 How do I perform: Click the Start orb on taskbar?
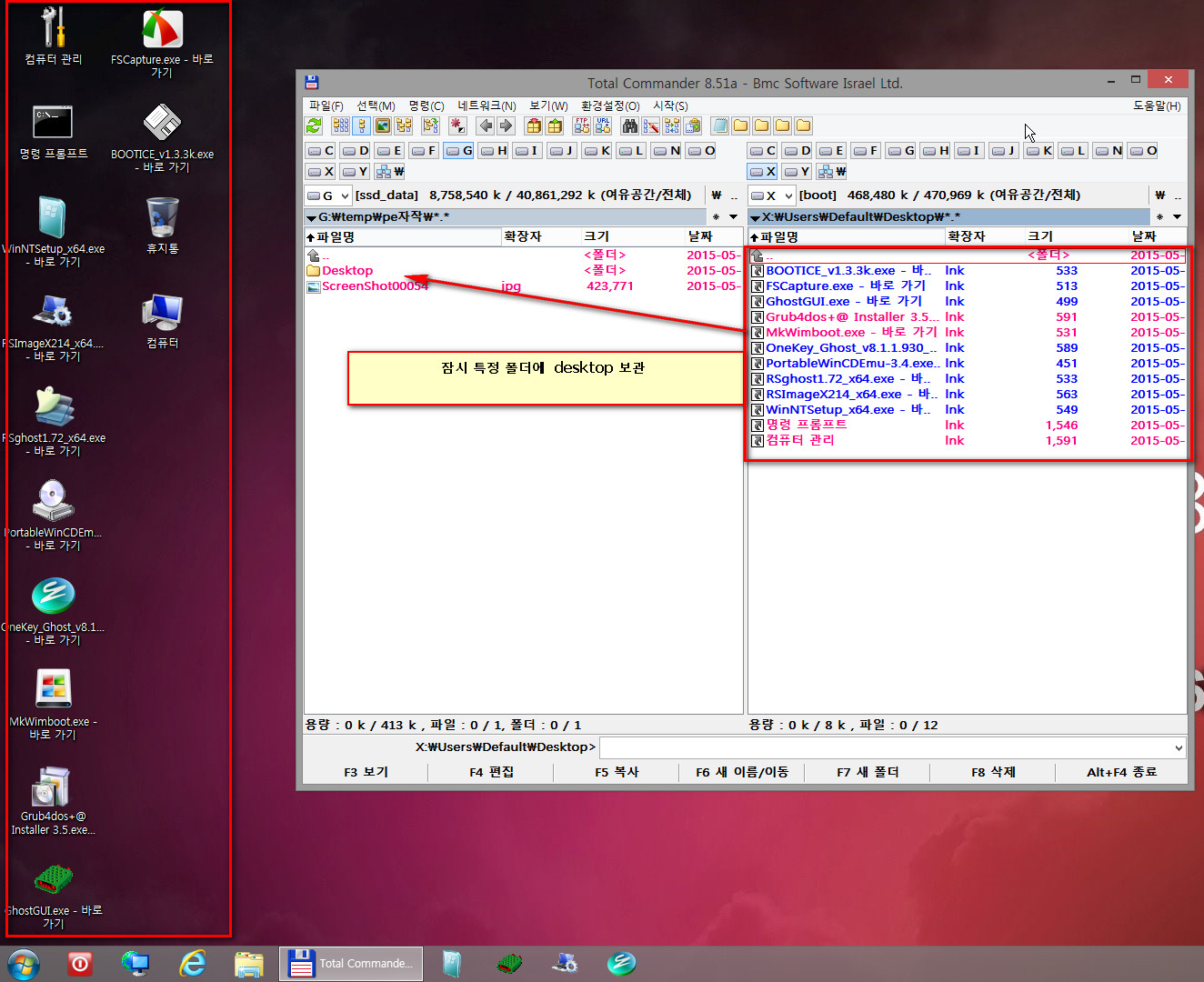23,963
